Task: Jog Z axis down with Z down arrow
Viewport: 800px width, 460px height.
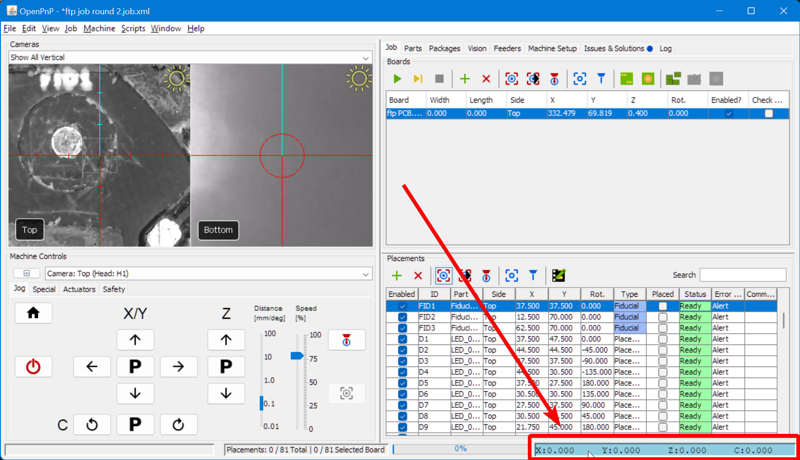Action: coord(226,394)
